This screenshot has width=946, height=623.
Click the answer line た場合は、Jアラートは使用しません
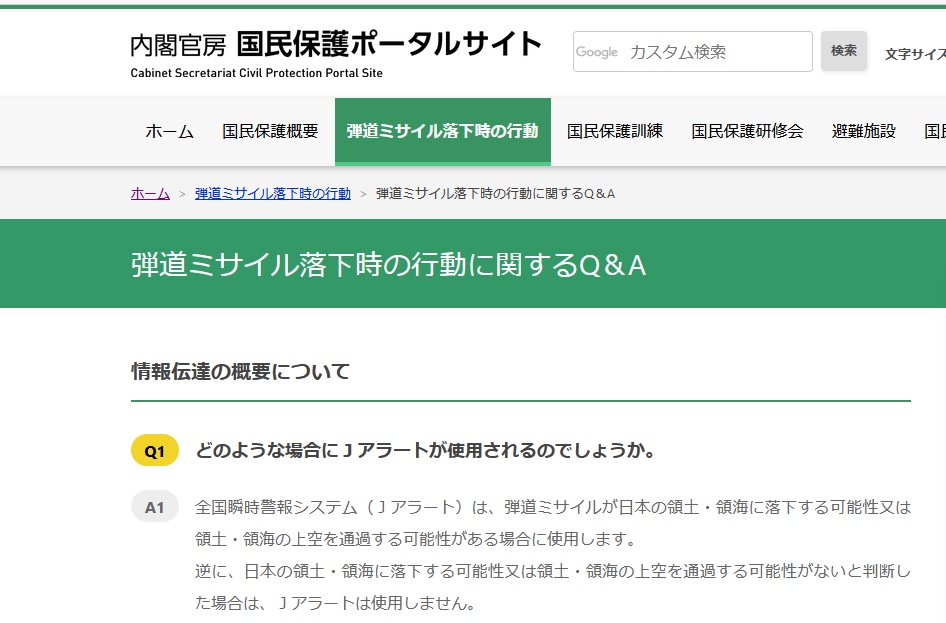pos(335,603)
